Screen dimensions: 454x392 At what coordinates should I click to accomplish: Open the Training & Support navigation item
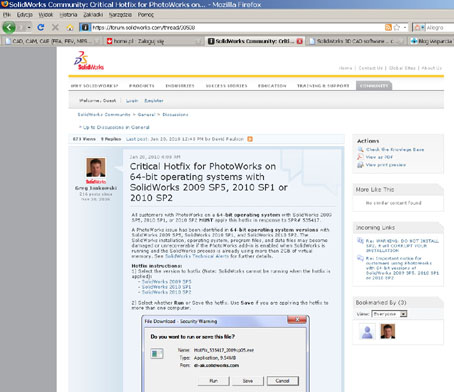[x=323, y=86]
